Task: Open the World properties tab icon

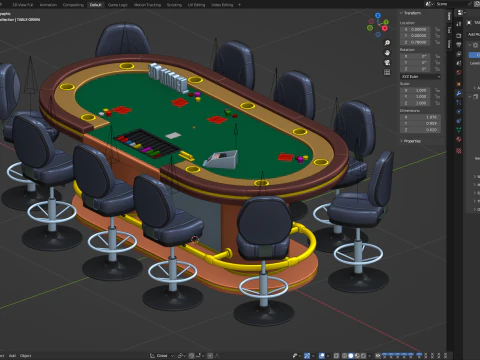Action: [x=459, y=72]
